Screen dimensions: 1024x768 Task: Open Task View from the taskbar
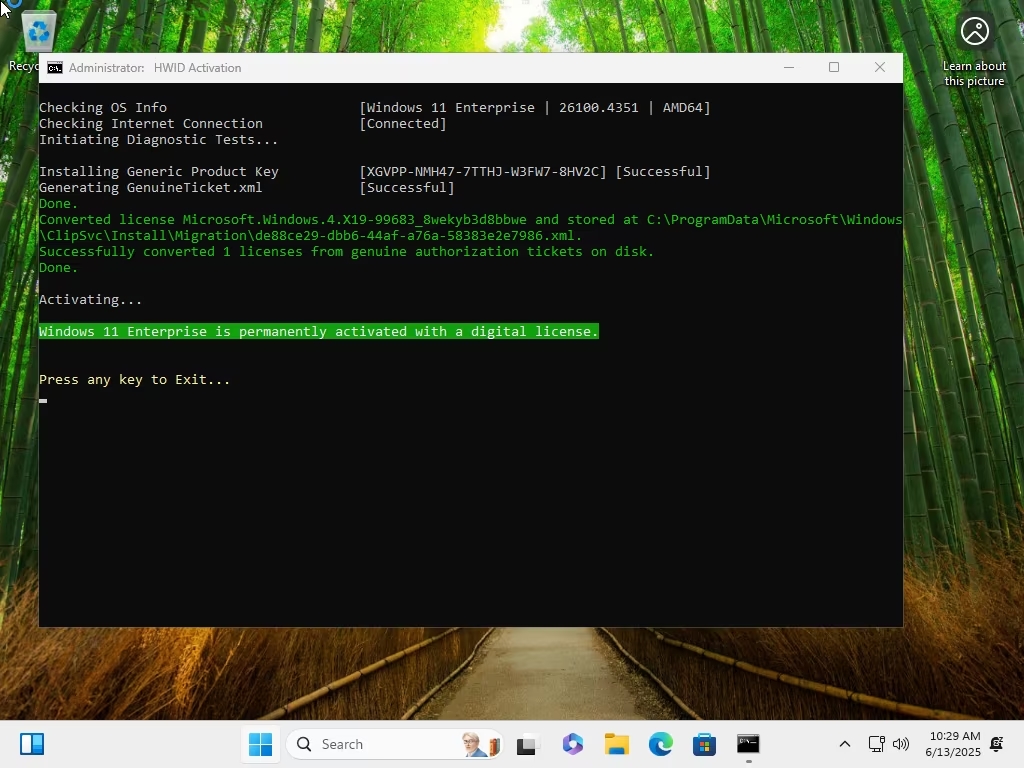[528, 744]
